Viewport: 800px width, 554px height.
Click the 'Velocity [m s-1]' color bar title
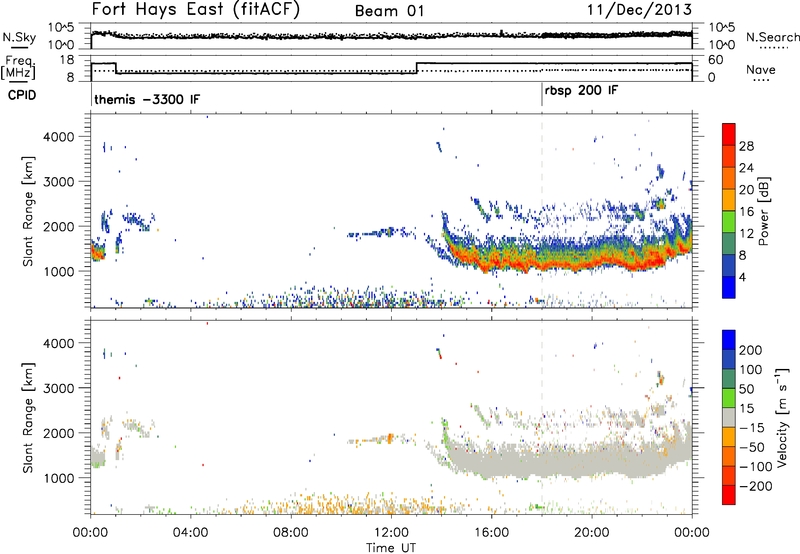(x=782, y=418)
